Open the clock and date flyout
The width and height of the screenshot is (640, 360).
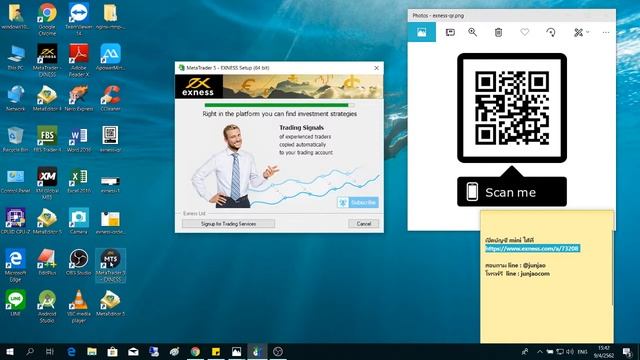tap(604, 351)
